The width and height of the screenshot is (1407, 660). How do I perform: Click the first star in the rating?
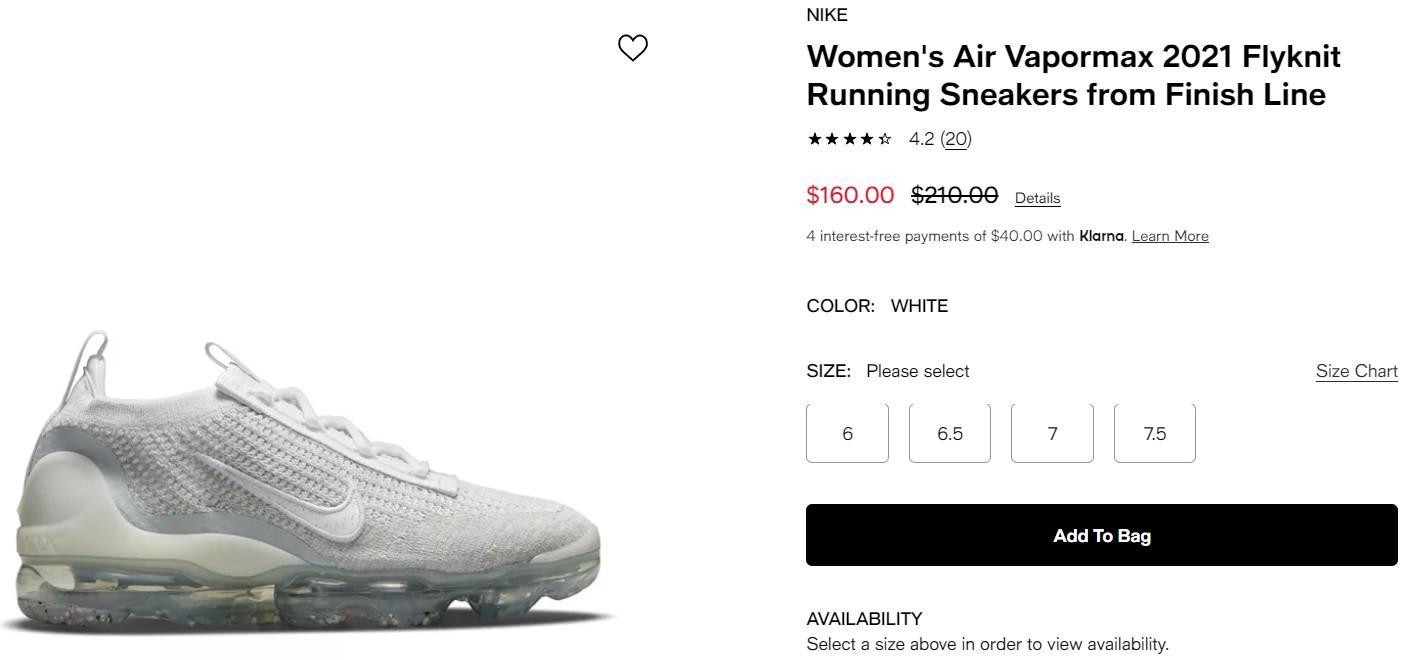[813, 138]
